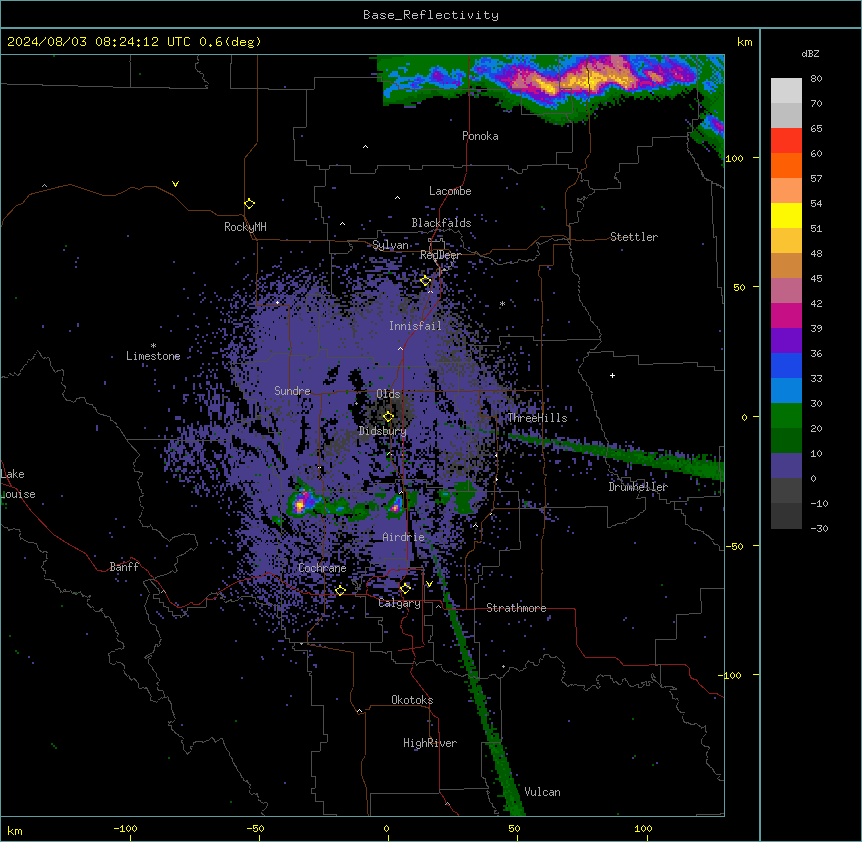Click the dBZ legend heading

pos(810,53)
